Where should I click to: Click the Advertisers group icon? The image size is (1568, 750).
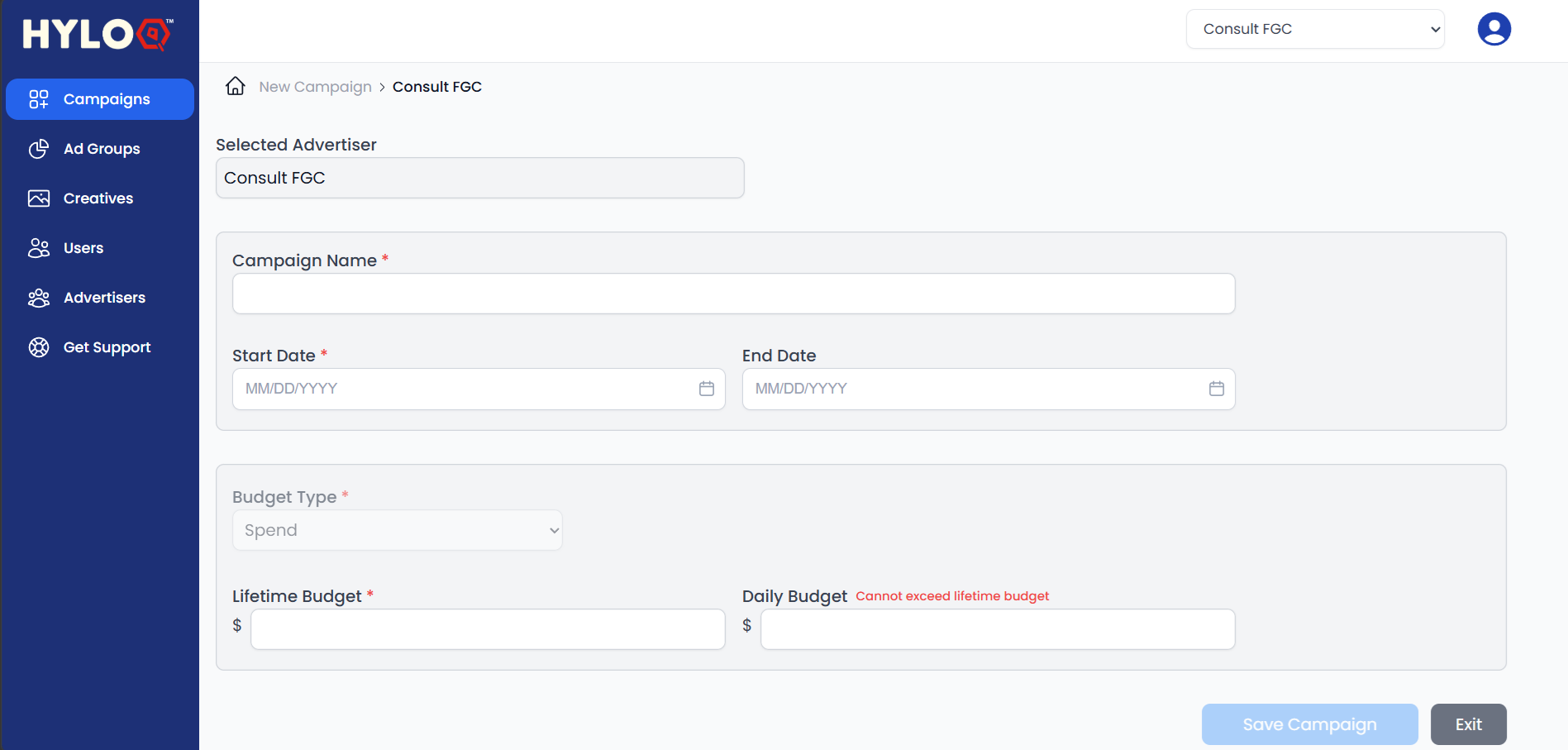[39, 298]
